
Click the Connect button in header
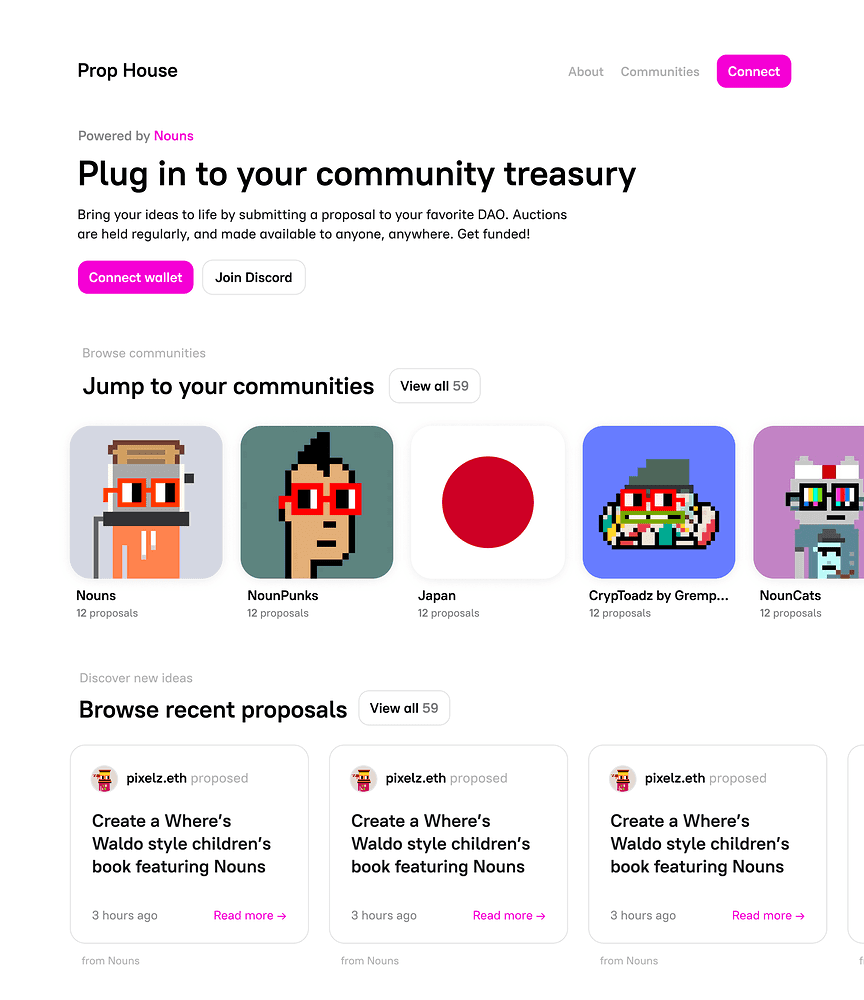pos(754,71)
